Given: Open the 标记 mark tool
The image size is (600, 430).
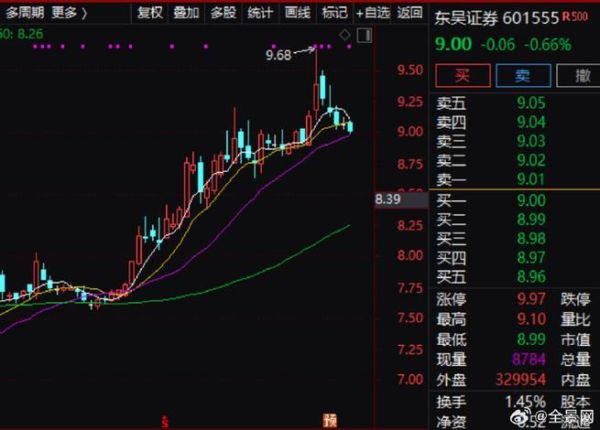Looking at the screenshot, I should 335,13.
